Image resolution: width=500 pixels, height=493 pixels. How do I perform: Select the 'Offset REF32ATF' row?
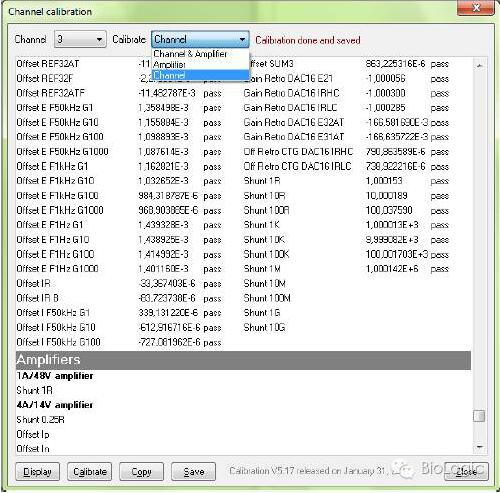point(119,93)
